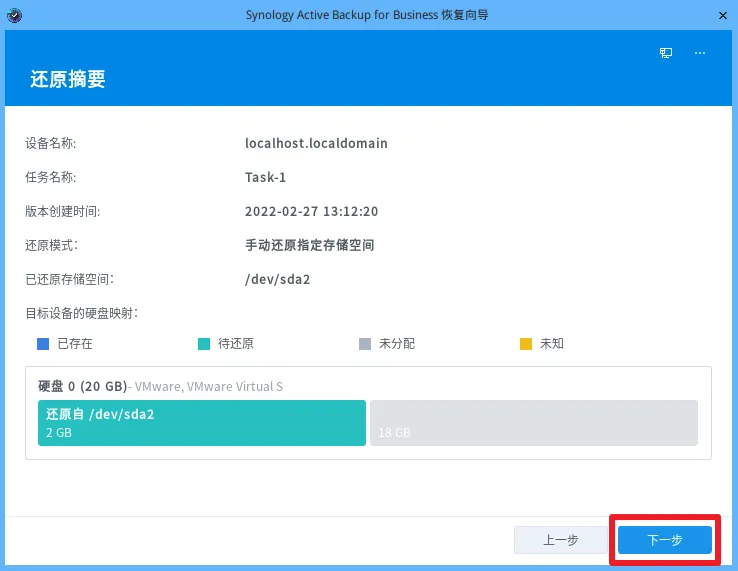Click the 任务名称 label

[x=51, y=177]
